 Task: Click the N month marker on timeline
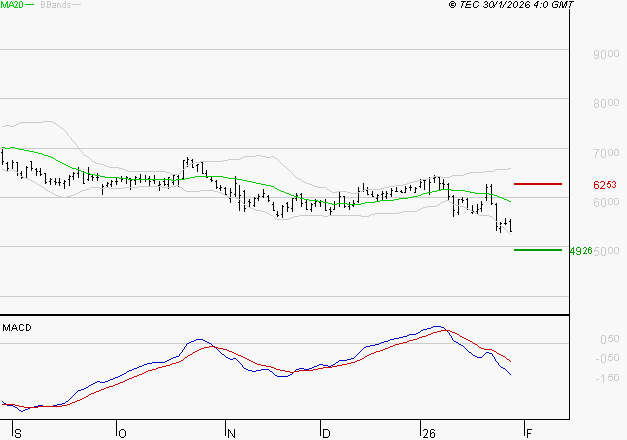230,433
